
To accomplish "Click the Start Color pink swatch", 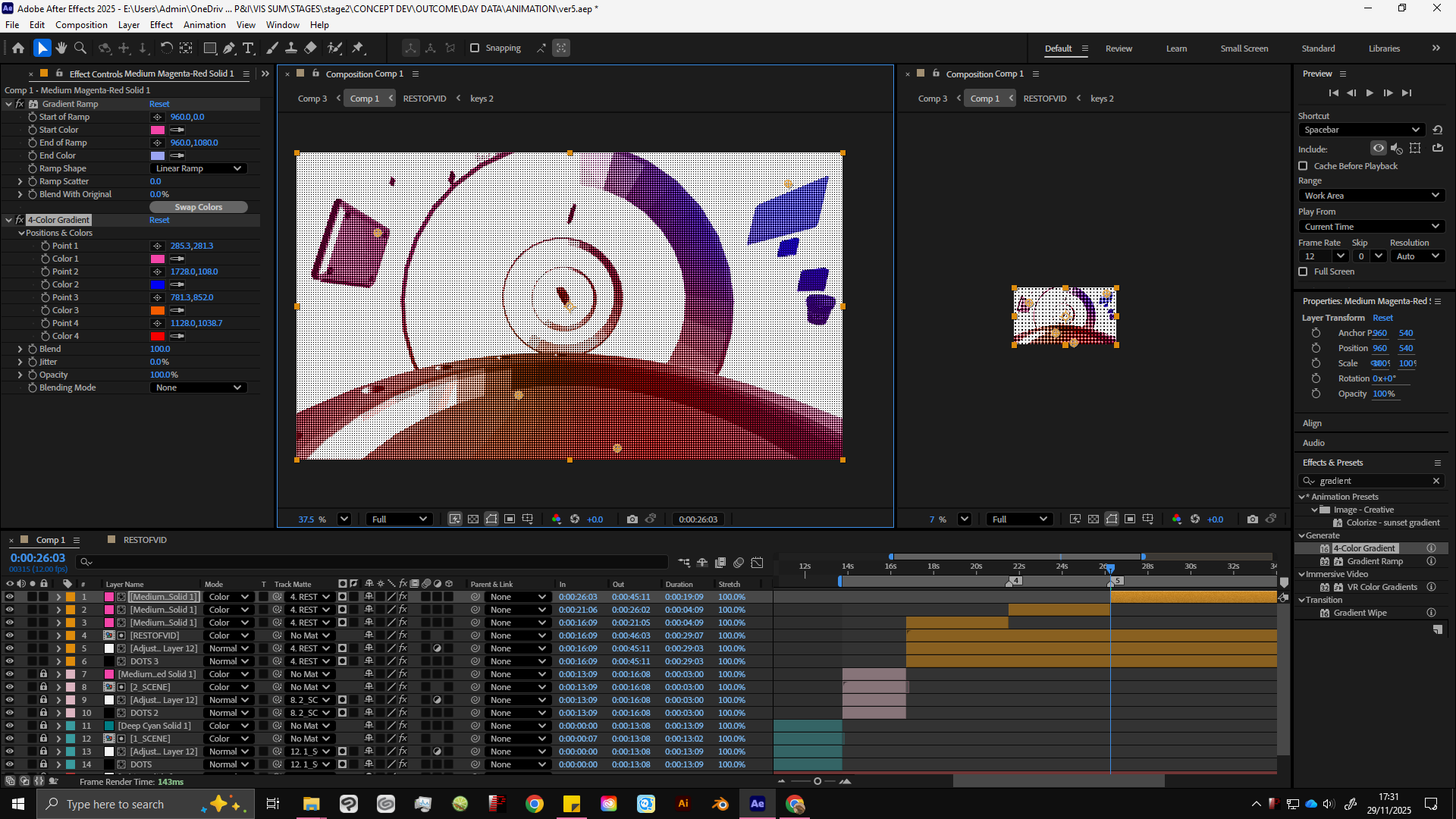I will coord(158,130).
